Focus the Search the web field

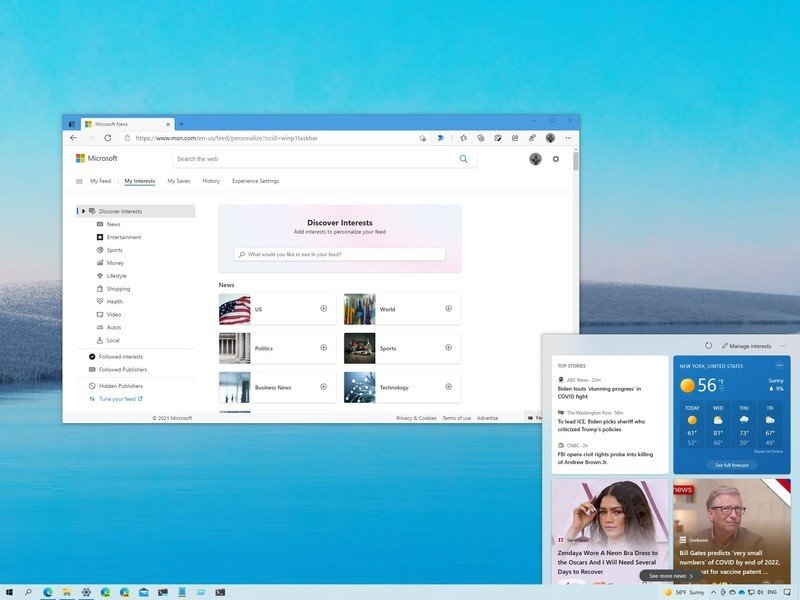pyautogui.click(x=325, y=159)
